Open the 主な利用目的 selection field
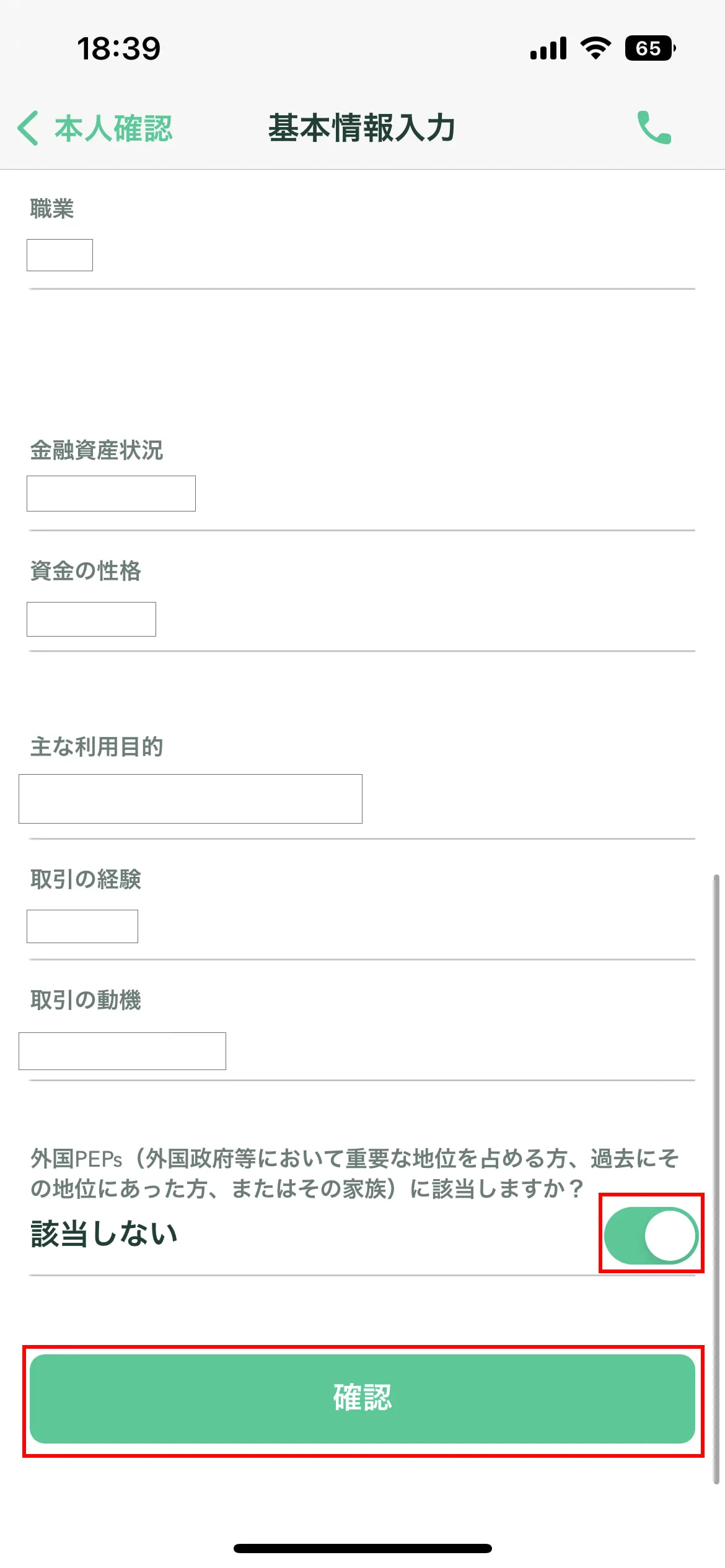 190,798
